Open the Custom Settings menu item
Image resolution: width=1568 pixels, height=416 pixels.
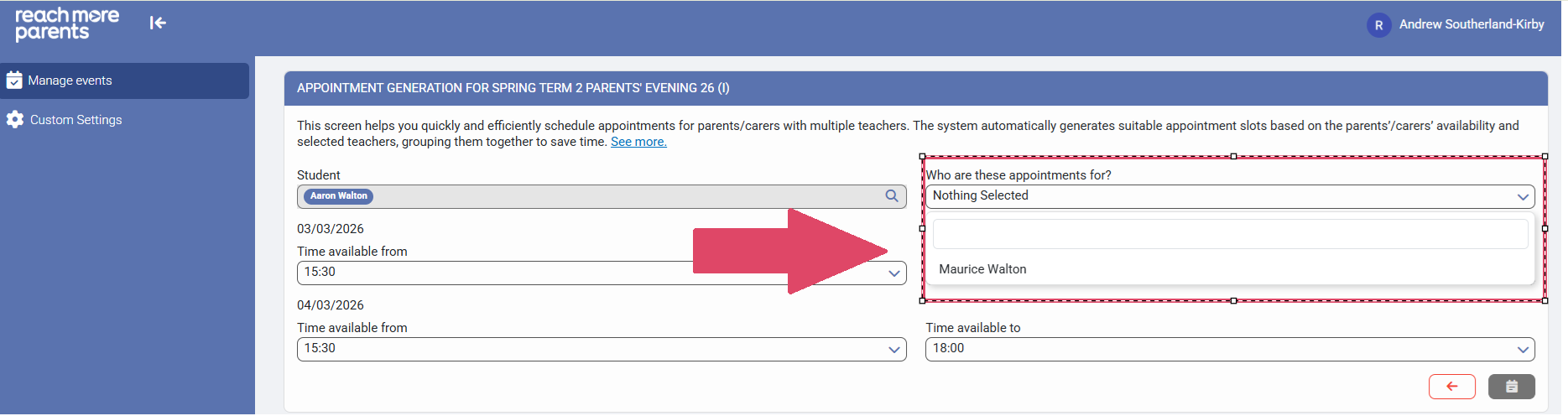coord(76,120)
